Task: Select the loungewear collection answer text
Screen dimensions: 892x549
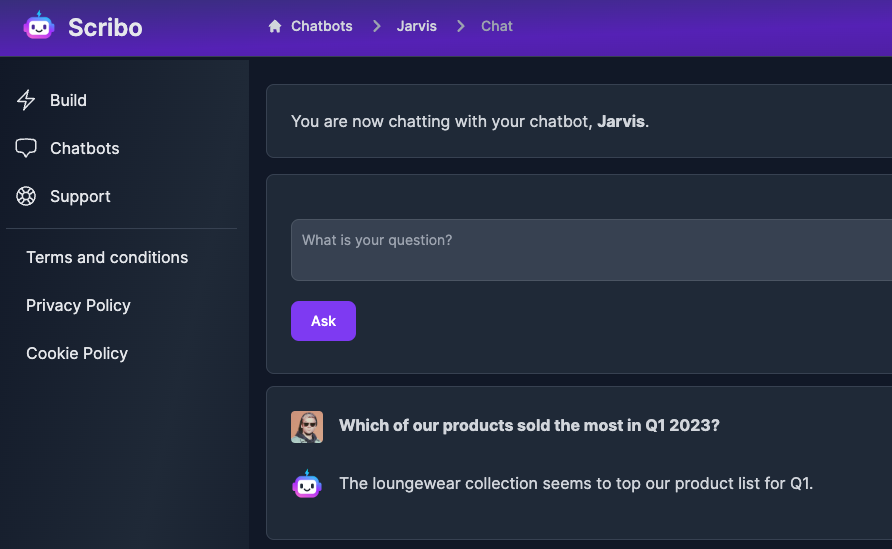Action: [x=576, y=484]
